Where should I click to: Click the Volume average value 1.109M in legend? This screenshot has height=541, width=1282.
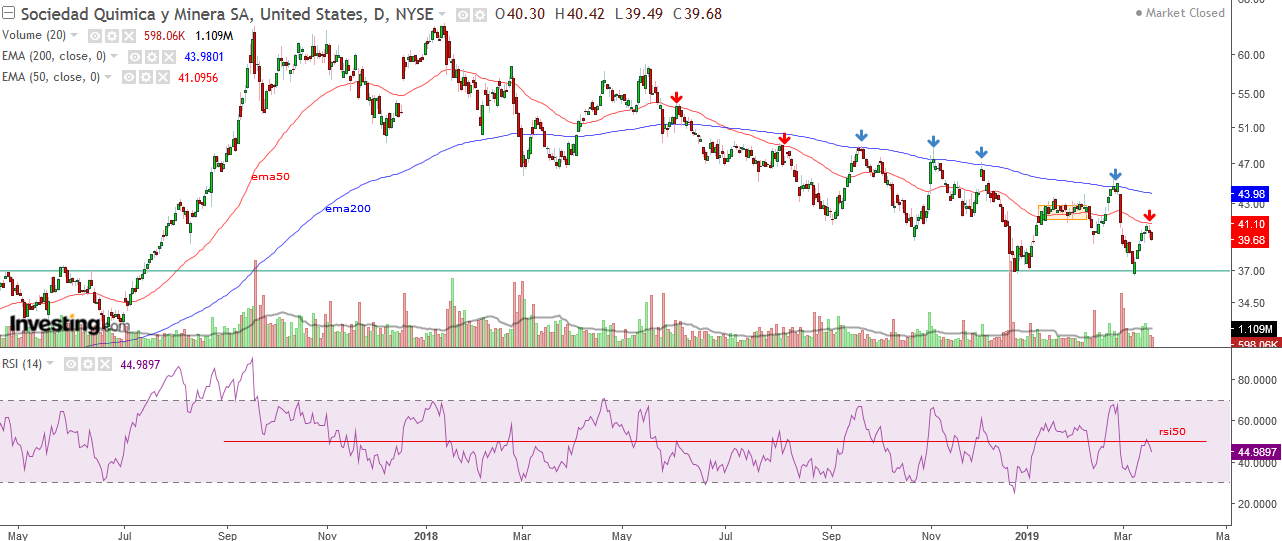[x=214, y=36]
